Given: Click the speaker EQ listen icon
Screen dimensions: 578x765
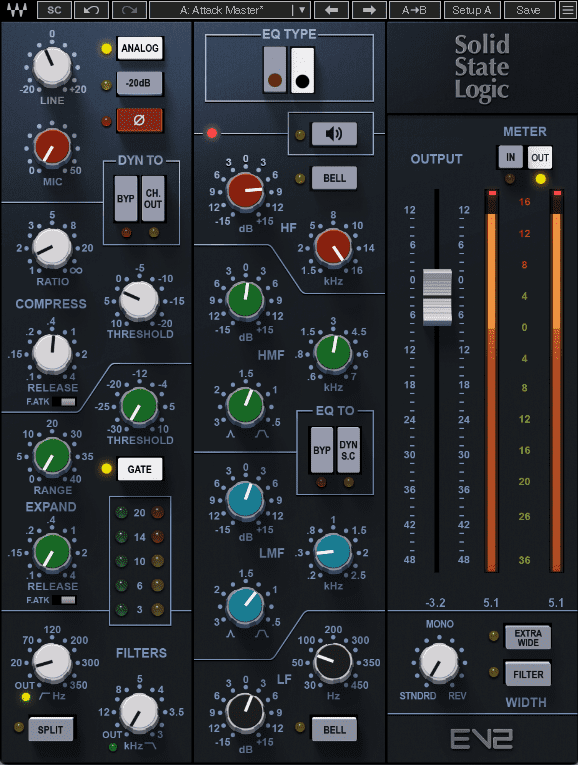Looking at the screenshot, I should 334,134.
